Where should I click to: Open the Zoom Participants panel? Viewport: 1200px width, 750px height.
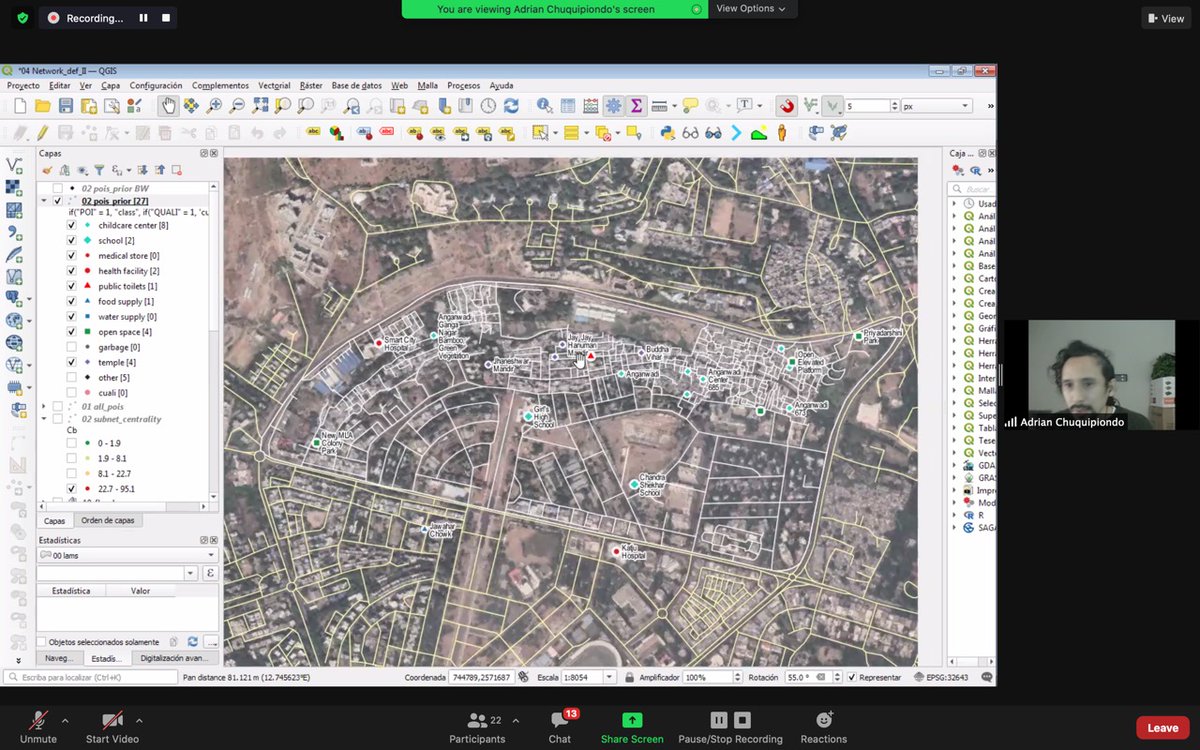click(477, 727)
